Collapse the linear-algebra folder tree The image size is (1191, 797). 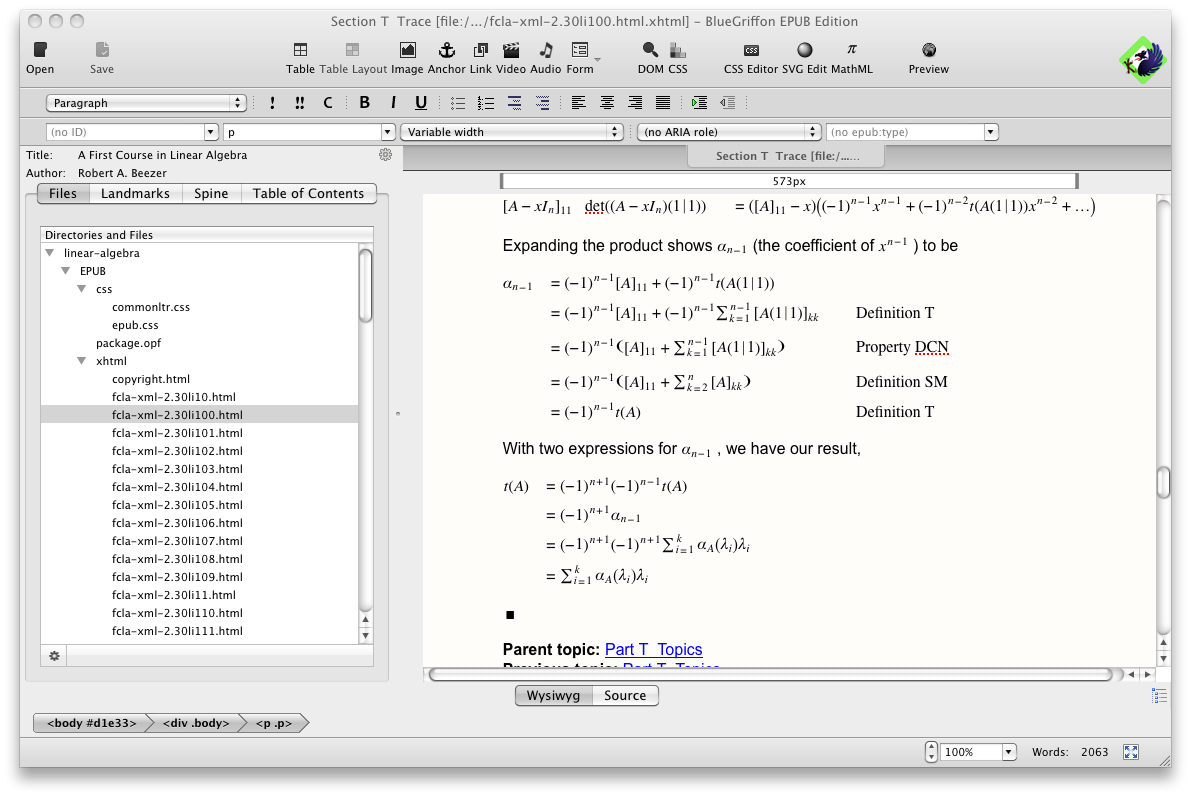[50, 253]
